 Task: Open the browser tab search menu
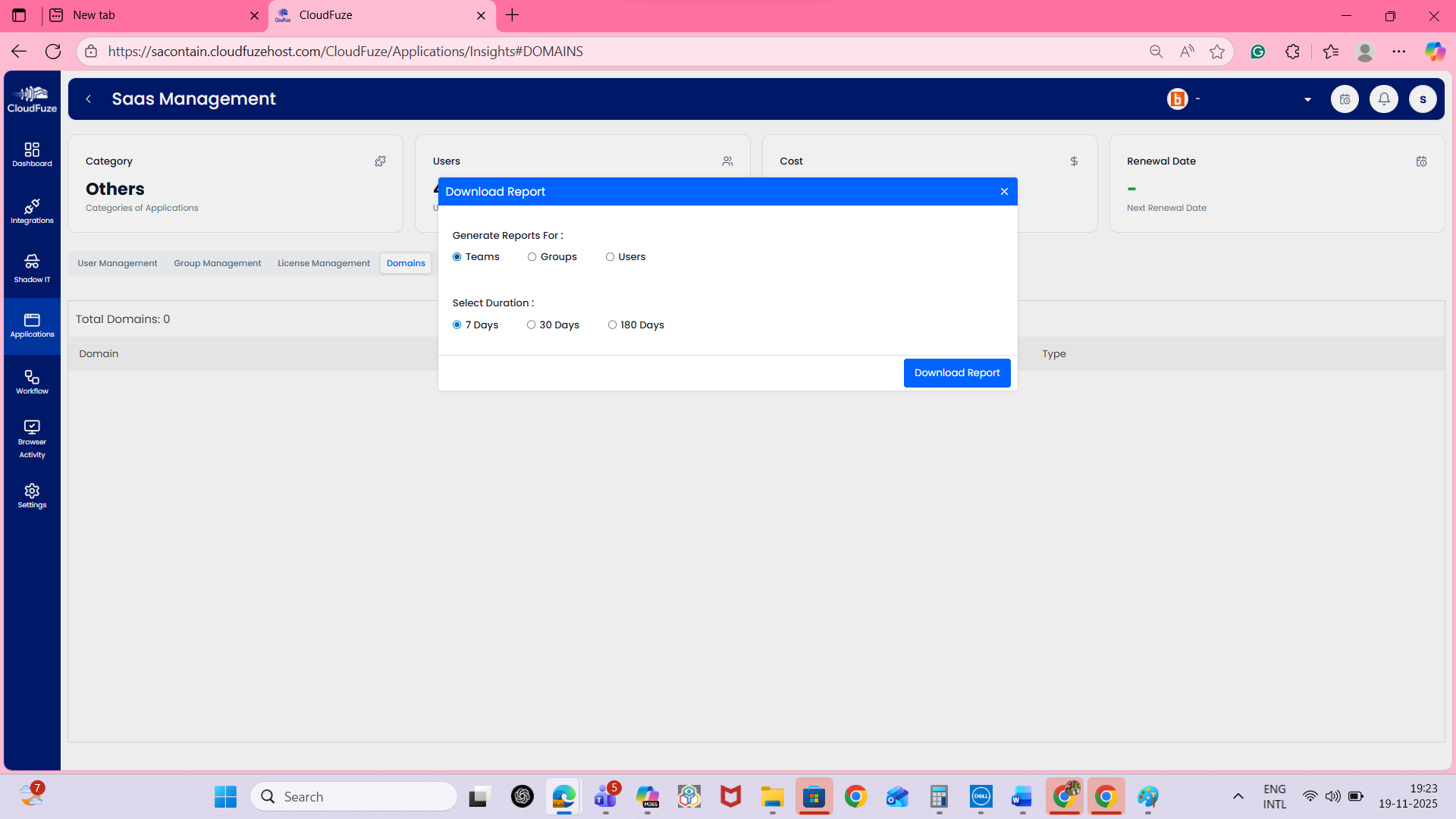click(x=19, y=15)
